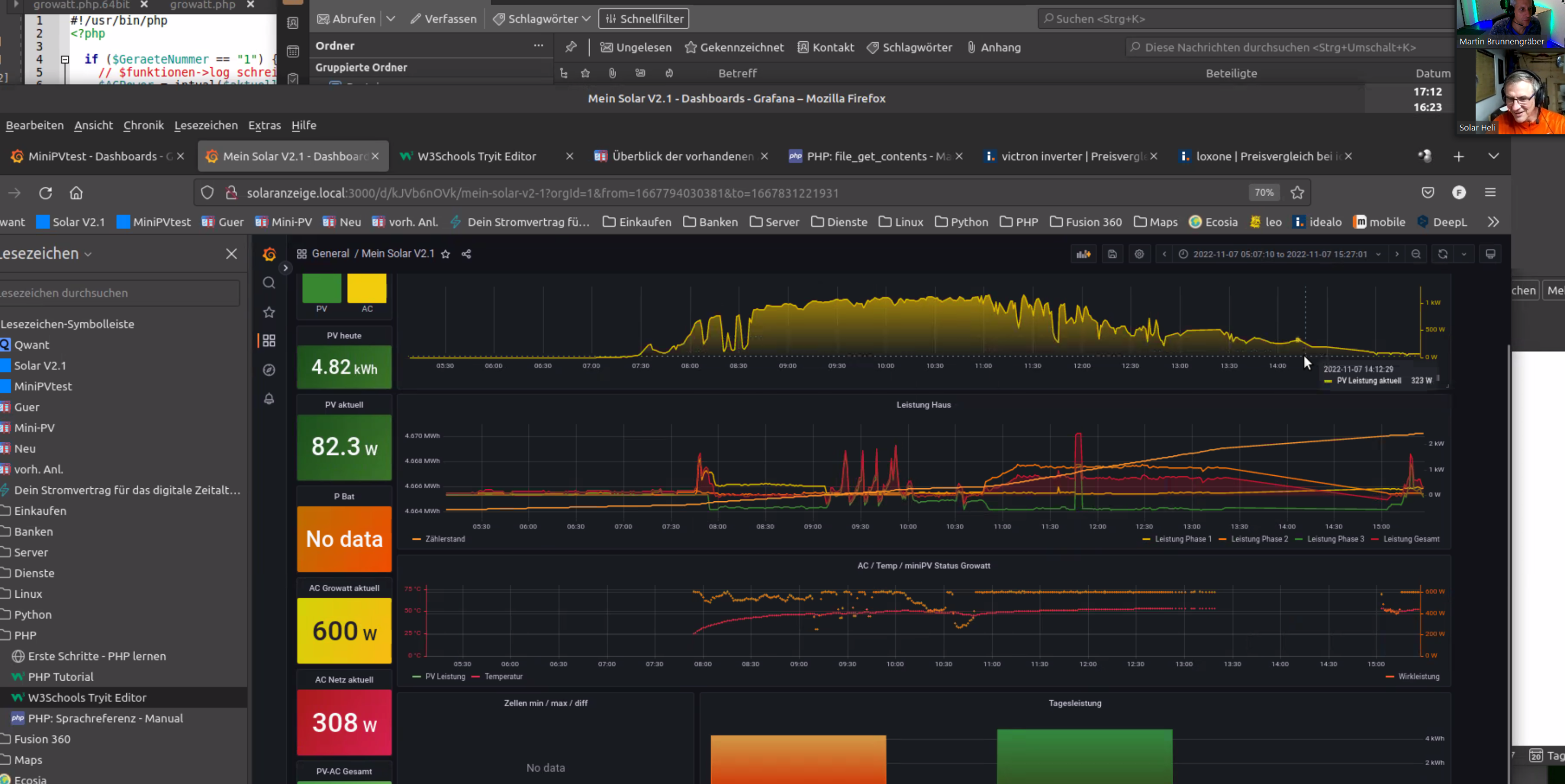Open the Lesezeichen menu in Firefox
Image resolution: width=1565 pixels, height=784 pixels.
[x=206, y=125]
